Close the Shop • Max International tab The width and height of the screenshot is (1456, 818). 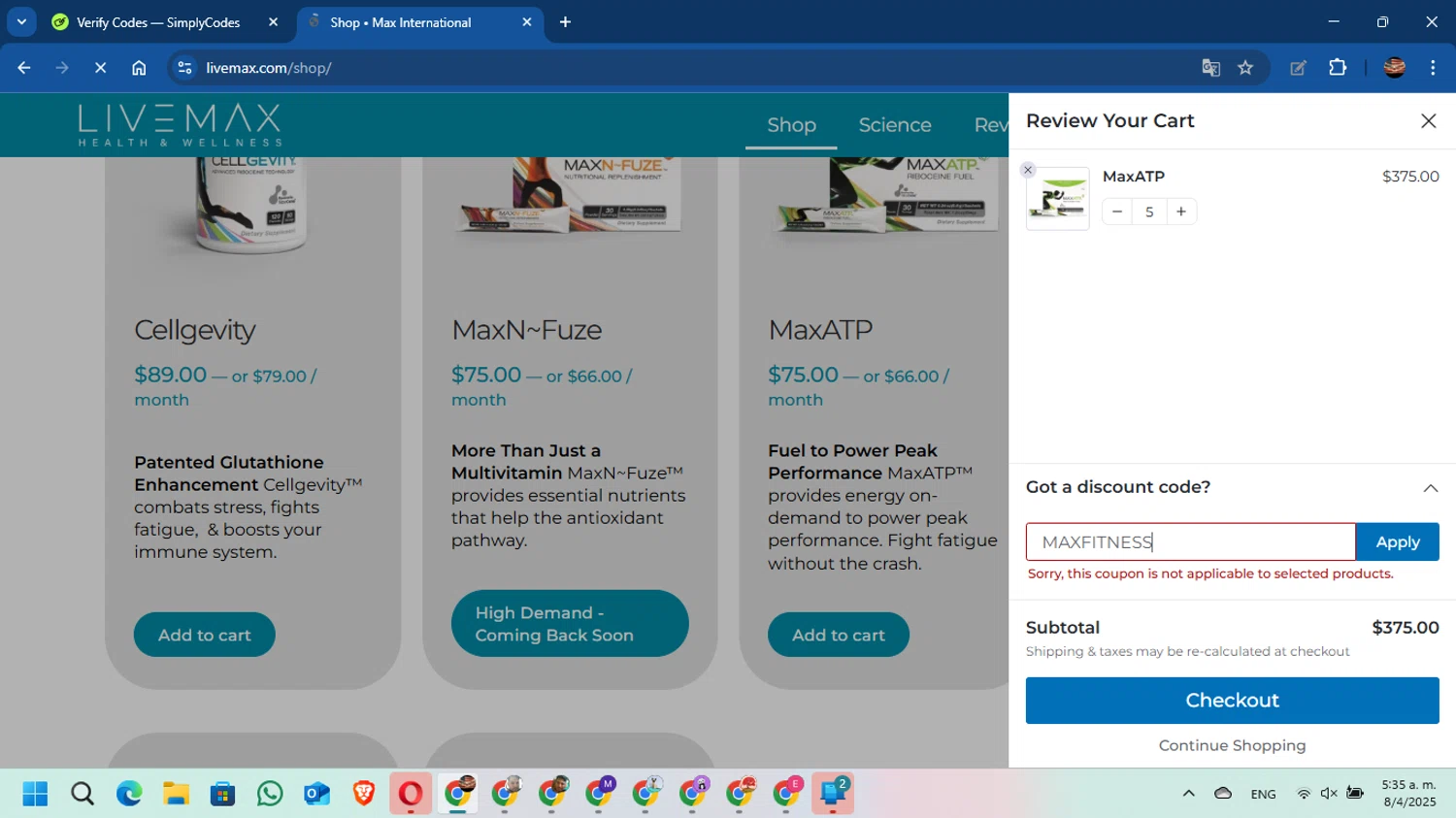[x=527, y=22]
